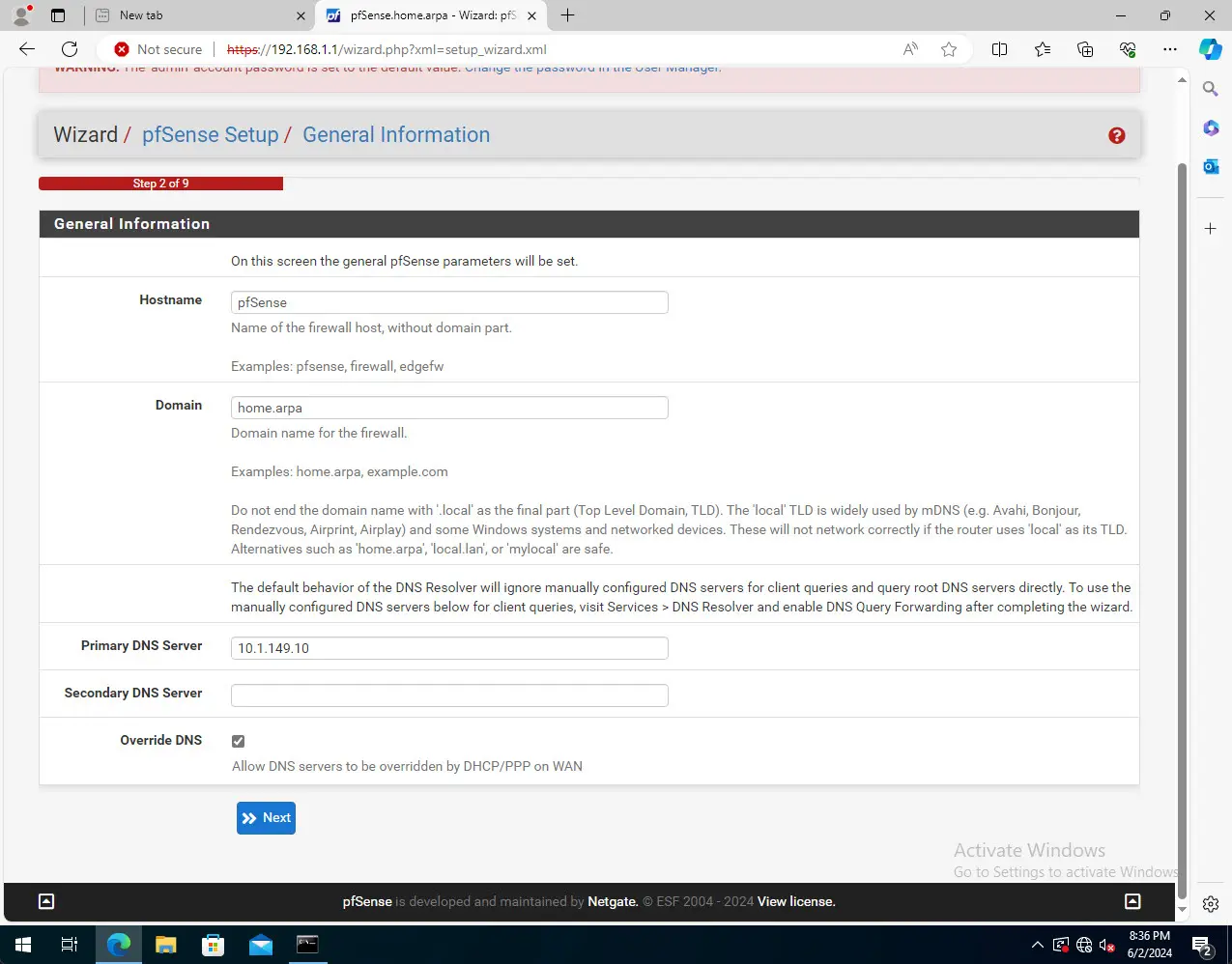Open Microsoft Store from taskbar

(214, 945)
